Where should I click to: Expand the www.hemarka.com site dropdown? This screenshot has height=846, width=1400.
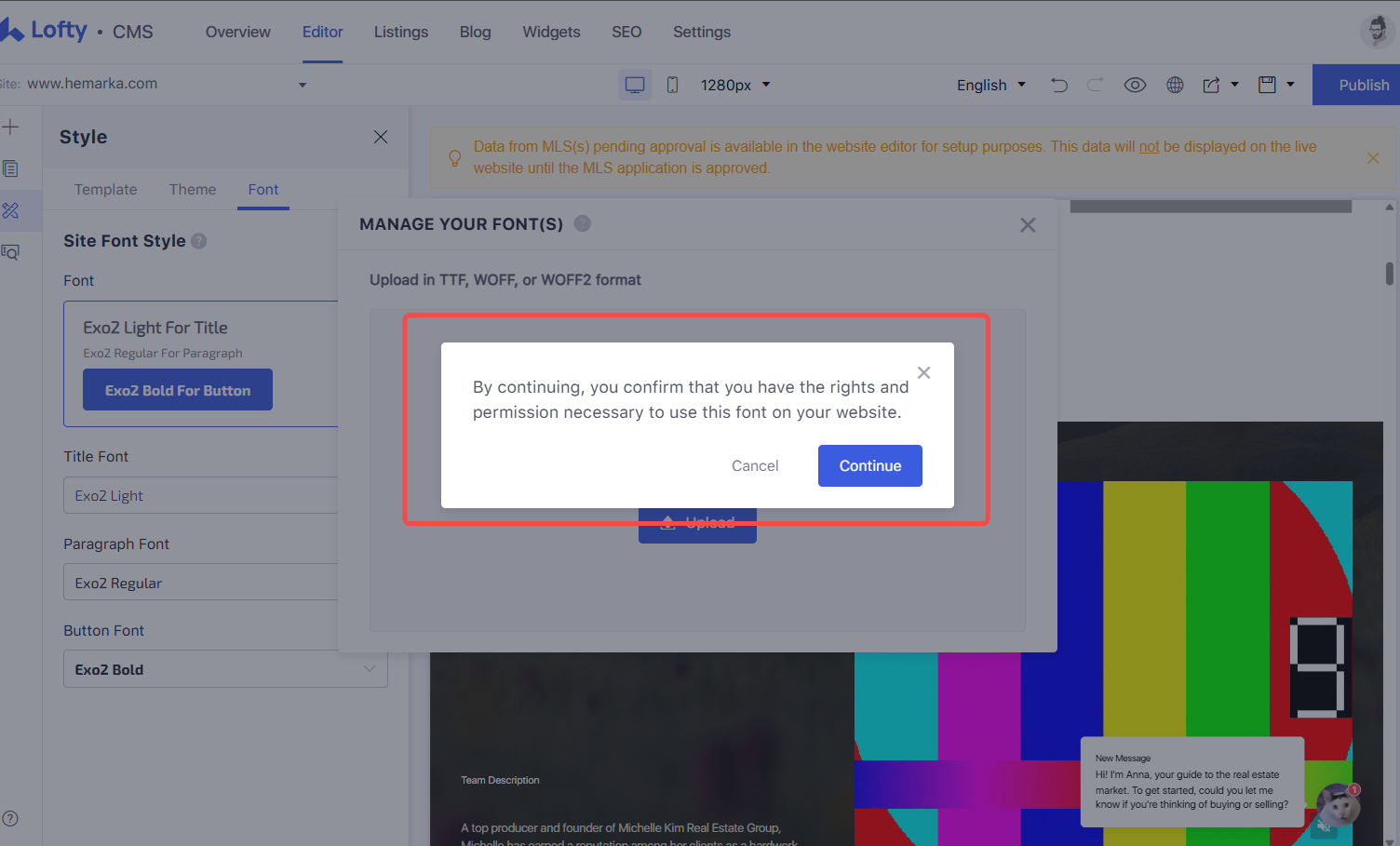pyautogui.click(x=303, y=85)
